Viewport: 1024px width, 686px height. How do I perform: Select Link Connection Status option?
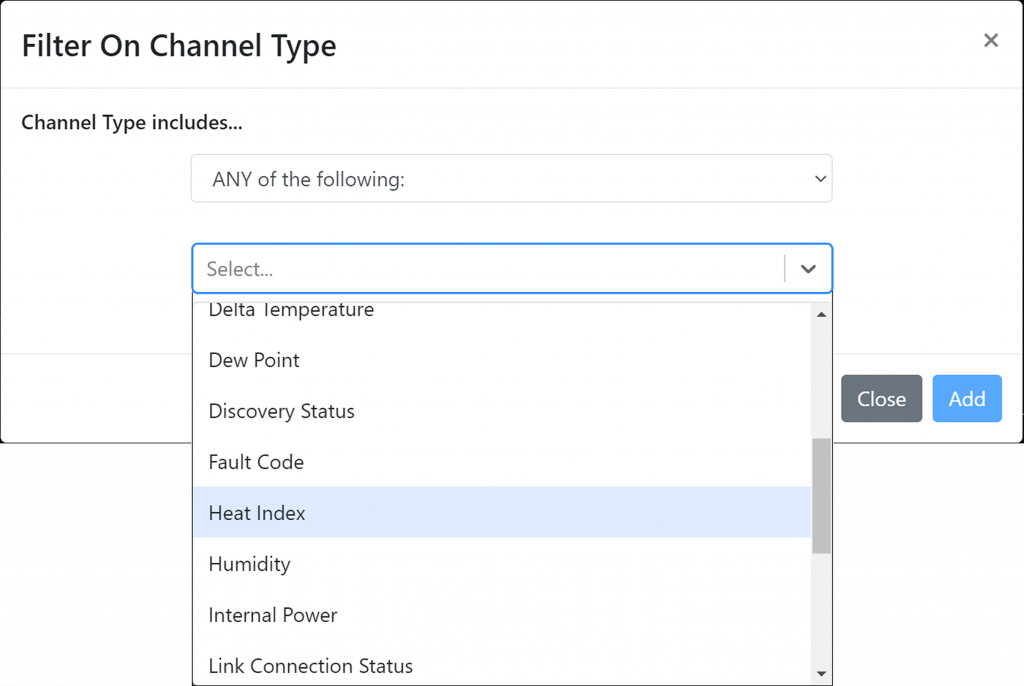pos(310,665)
